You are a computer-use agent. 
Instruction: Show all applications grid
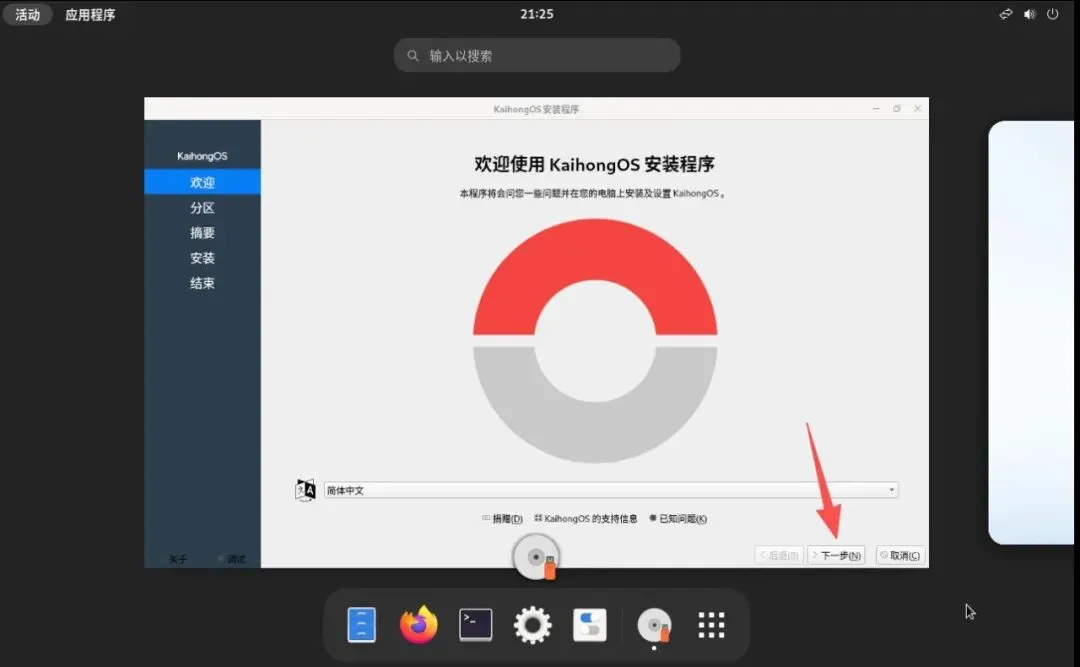tap(712, 625)
